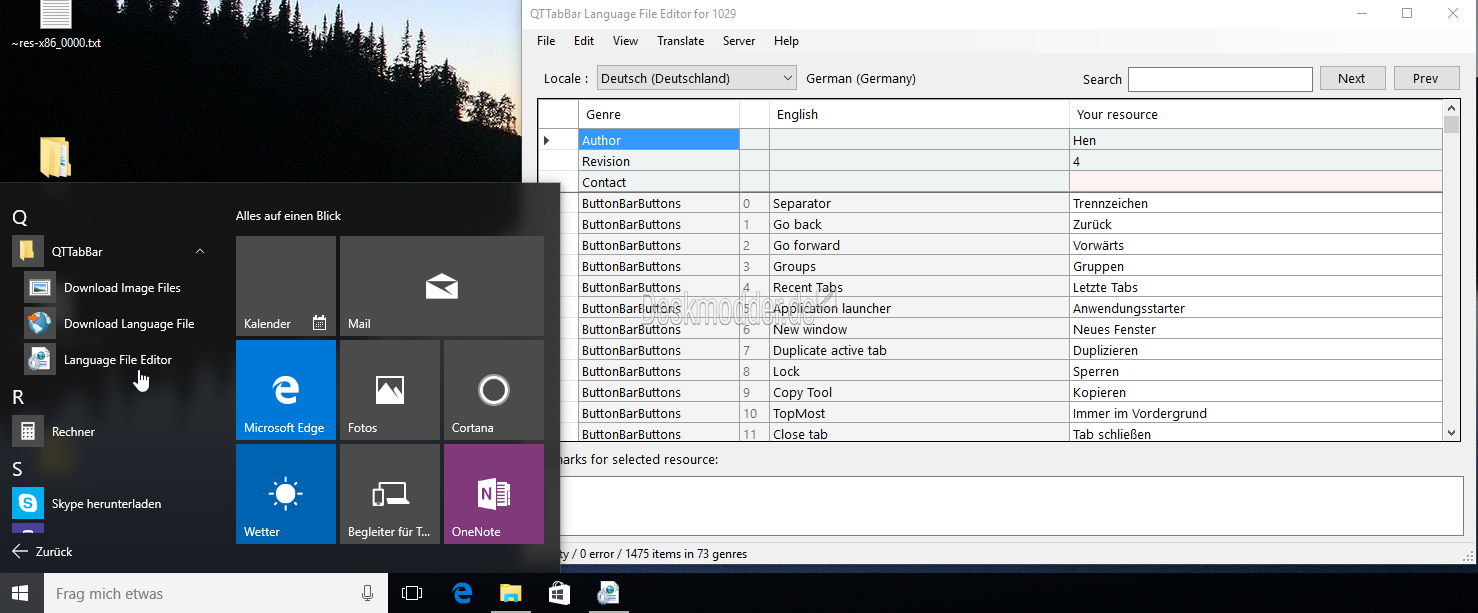This screenshot has height=613, width=1478.
Task: Select the 'Anwendungsstarter' resource cell
Action: [1256, 308]
